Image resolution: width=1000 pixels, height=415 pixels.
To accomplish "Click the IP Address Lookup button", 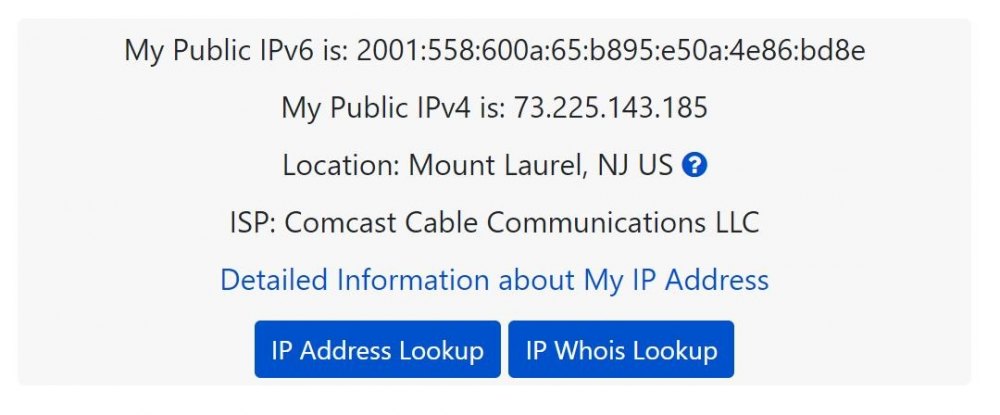I will [378, 349].
